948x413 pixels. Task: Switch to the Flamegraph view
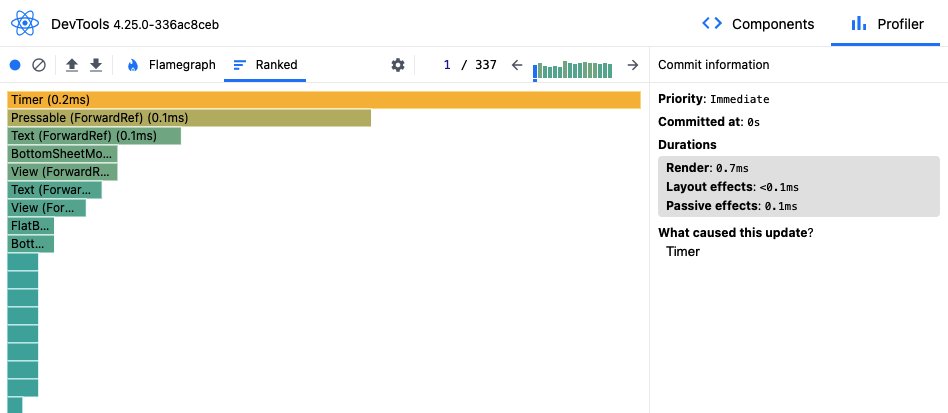click(171, 65)
